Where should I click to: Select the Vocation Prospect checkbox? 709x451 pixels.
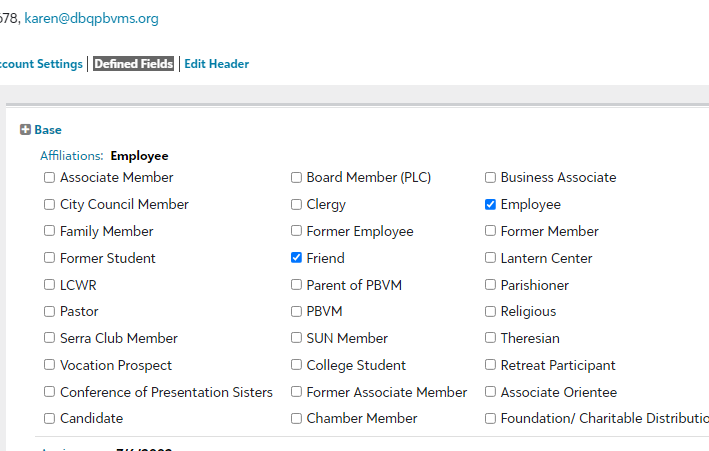pos(50,366)
